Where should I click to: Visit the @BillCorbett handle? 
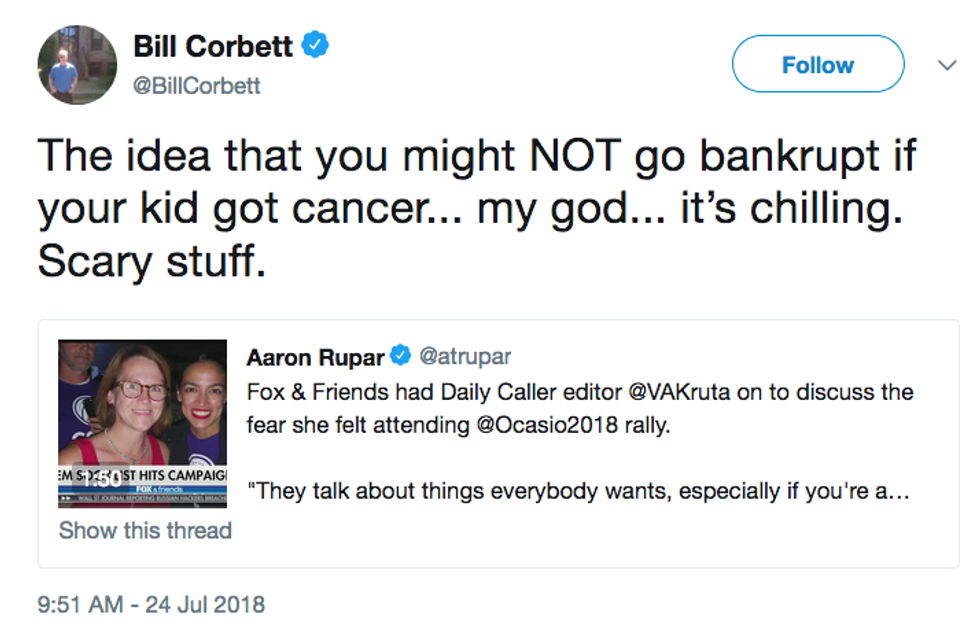tap(197, 86)
